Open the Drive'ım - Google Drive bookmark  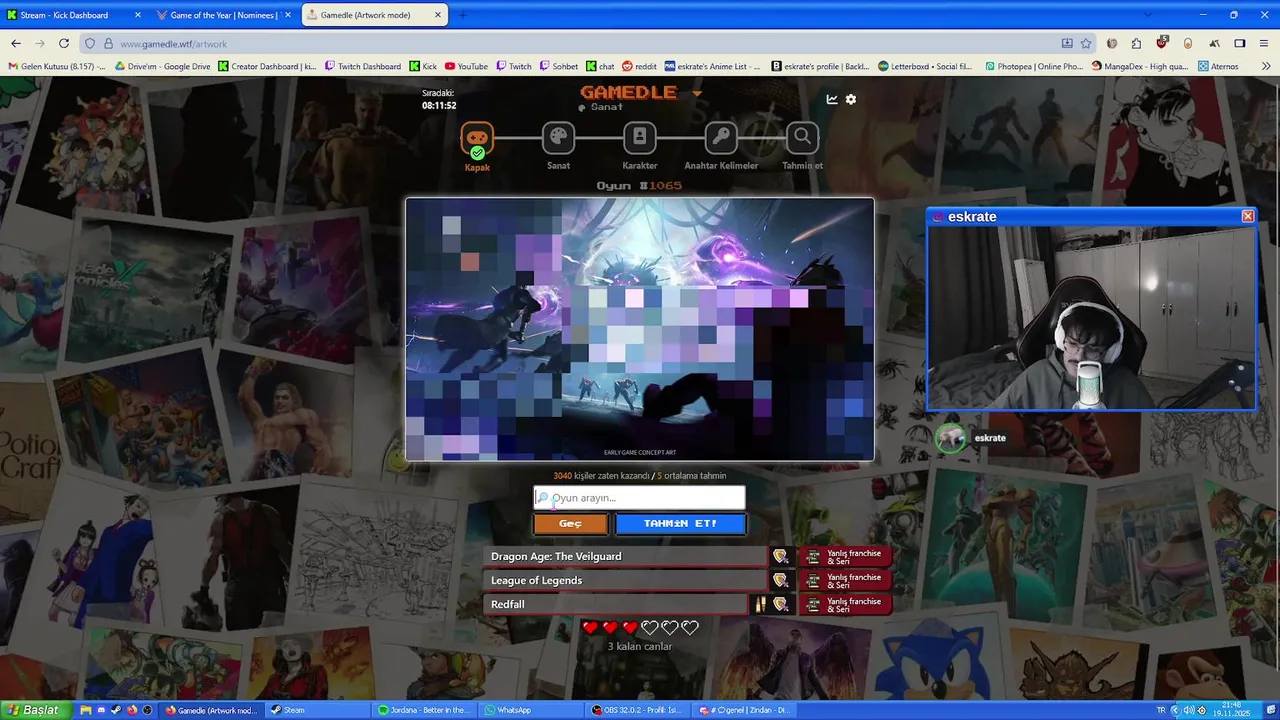tap(163, 66)
